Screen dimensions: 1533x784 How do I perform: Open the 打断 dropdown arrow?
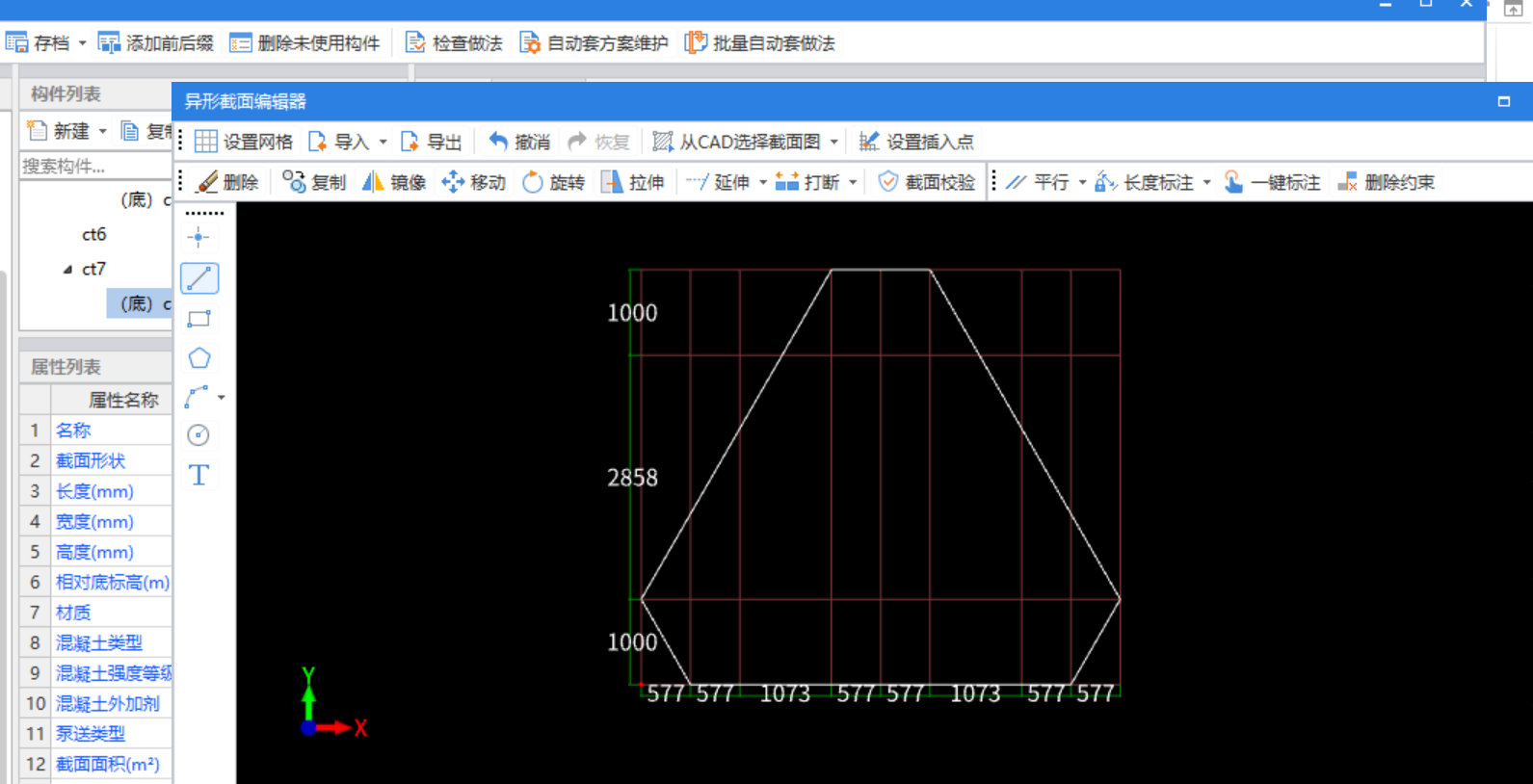[x=853, y=182]
